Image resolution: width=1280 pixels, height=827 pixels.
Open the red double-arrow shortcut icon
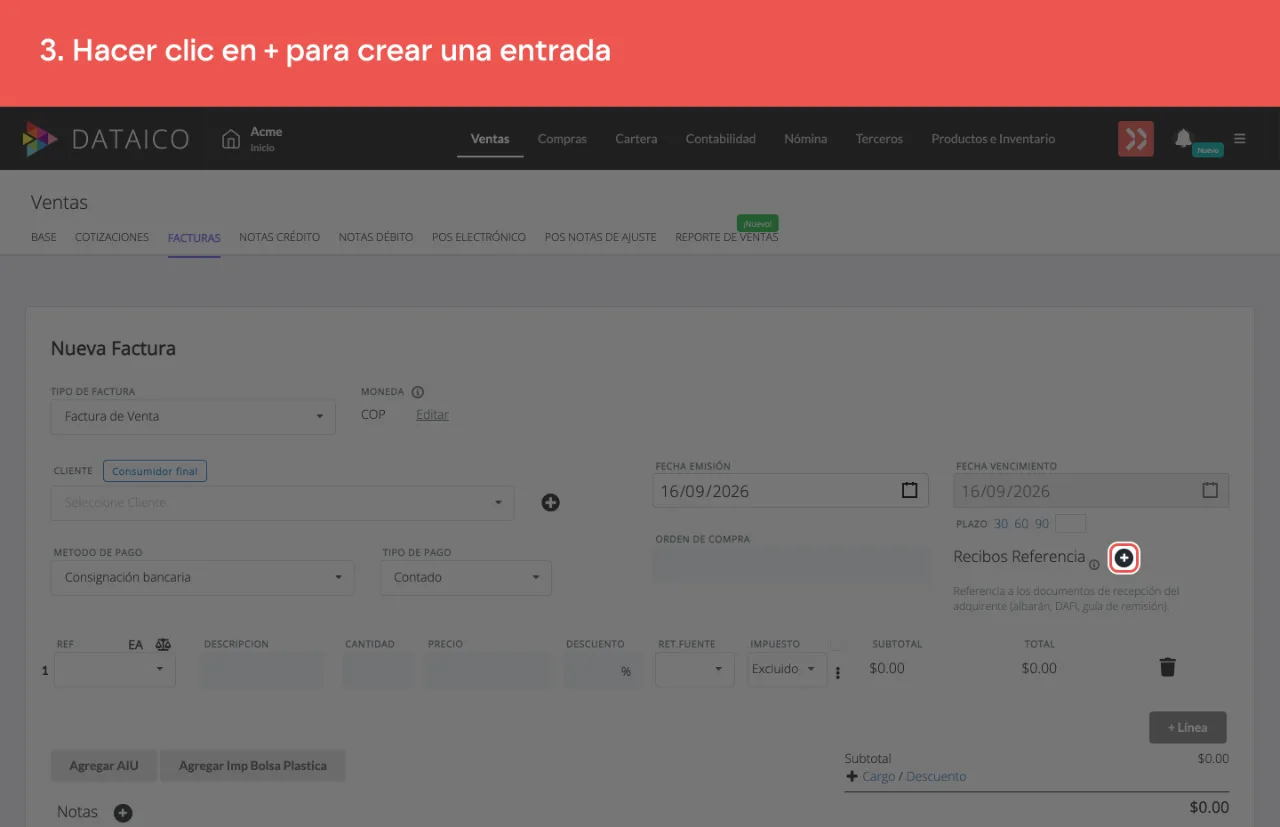[1136, 139]
